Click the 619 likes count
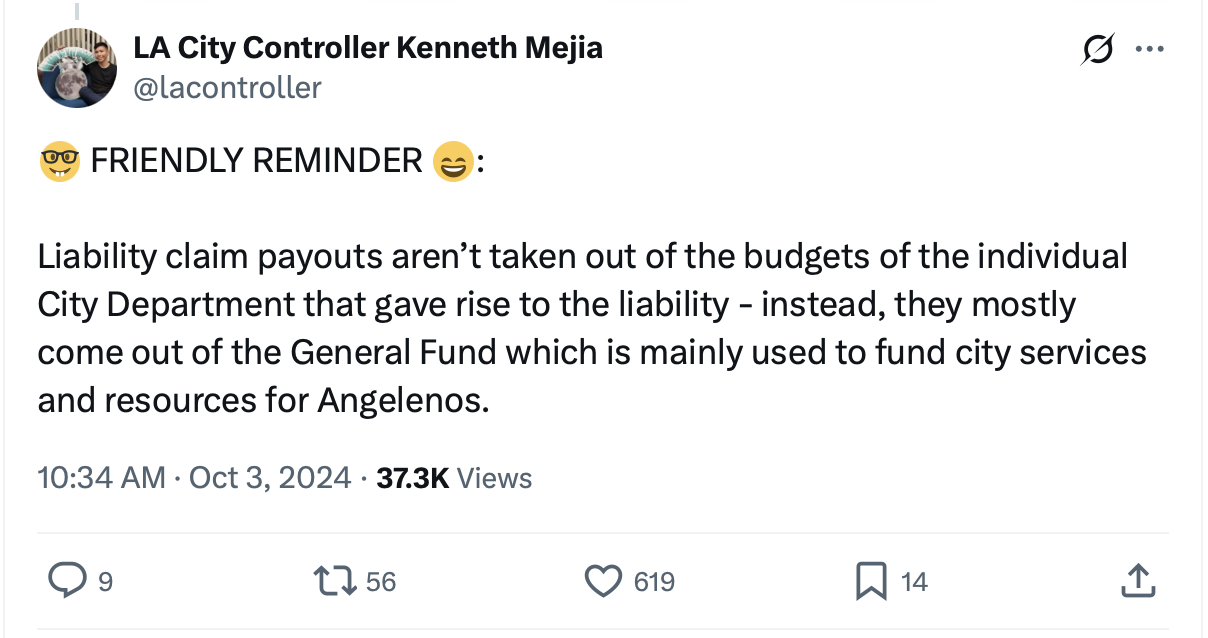Screen dimensions: 1208x638 coord(655,581)
